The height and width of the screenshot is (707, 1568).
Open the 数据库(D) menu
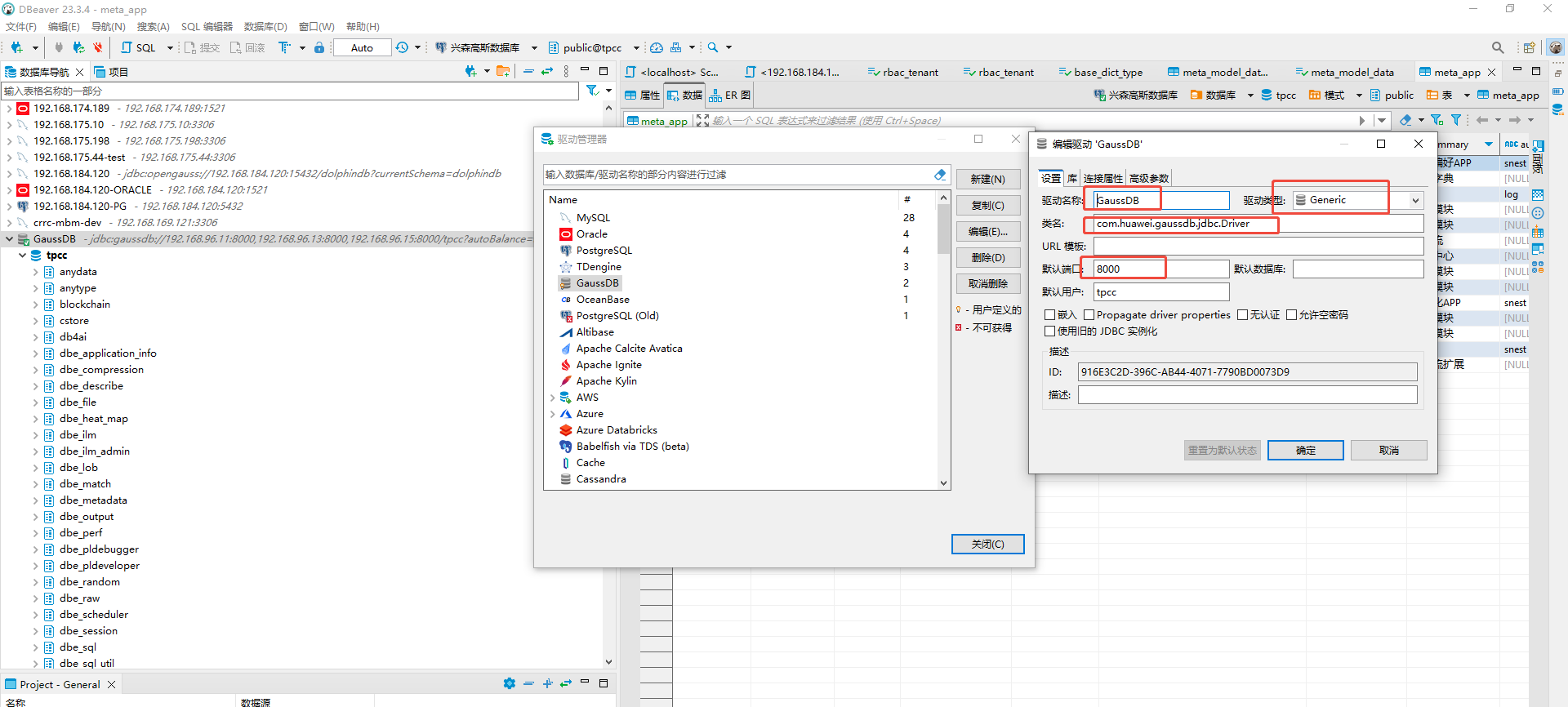point(265,27)
